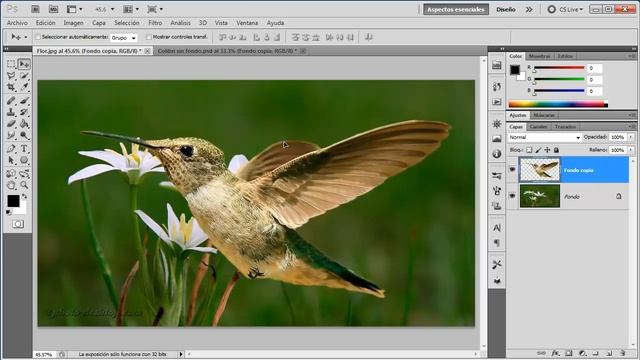Select the Eraser tool
Image resolution: width=640 pixels, height=360 pixels.
11,123
